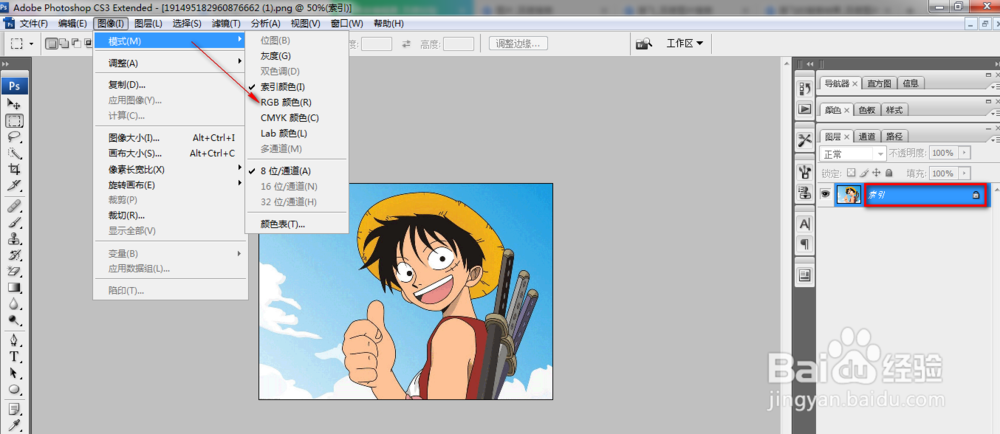1000x434 pixels.
Task: Select the Pen tool
Action: point(15,340)
